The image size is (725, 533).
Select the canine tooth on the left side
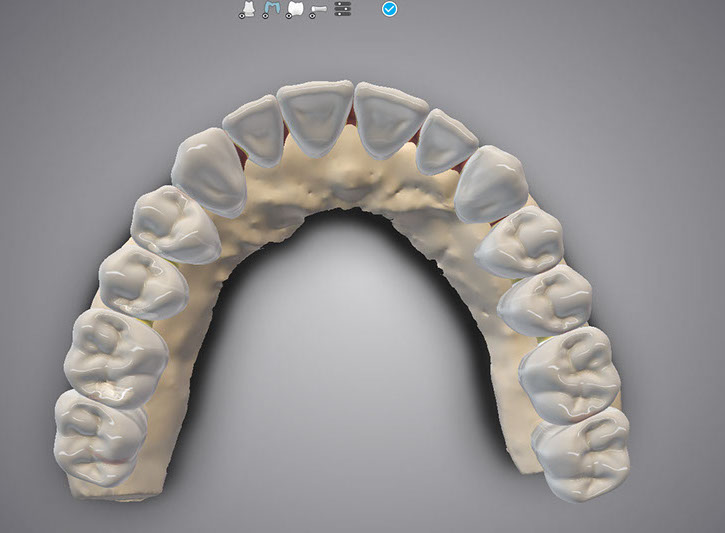tap(210, 172)
